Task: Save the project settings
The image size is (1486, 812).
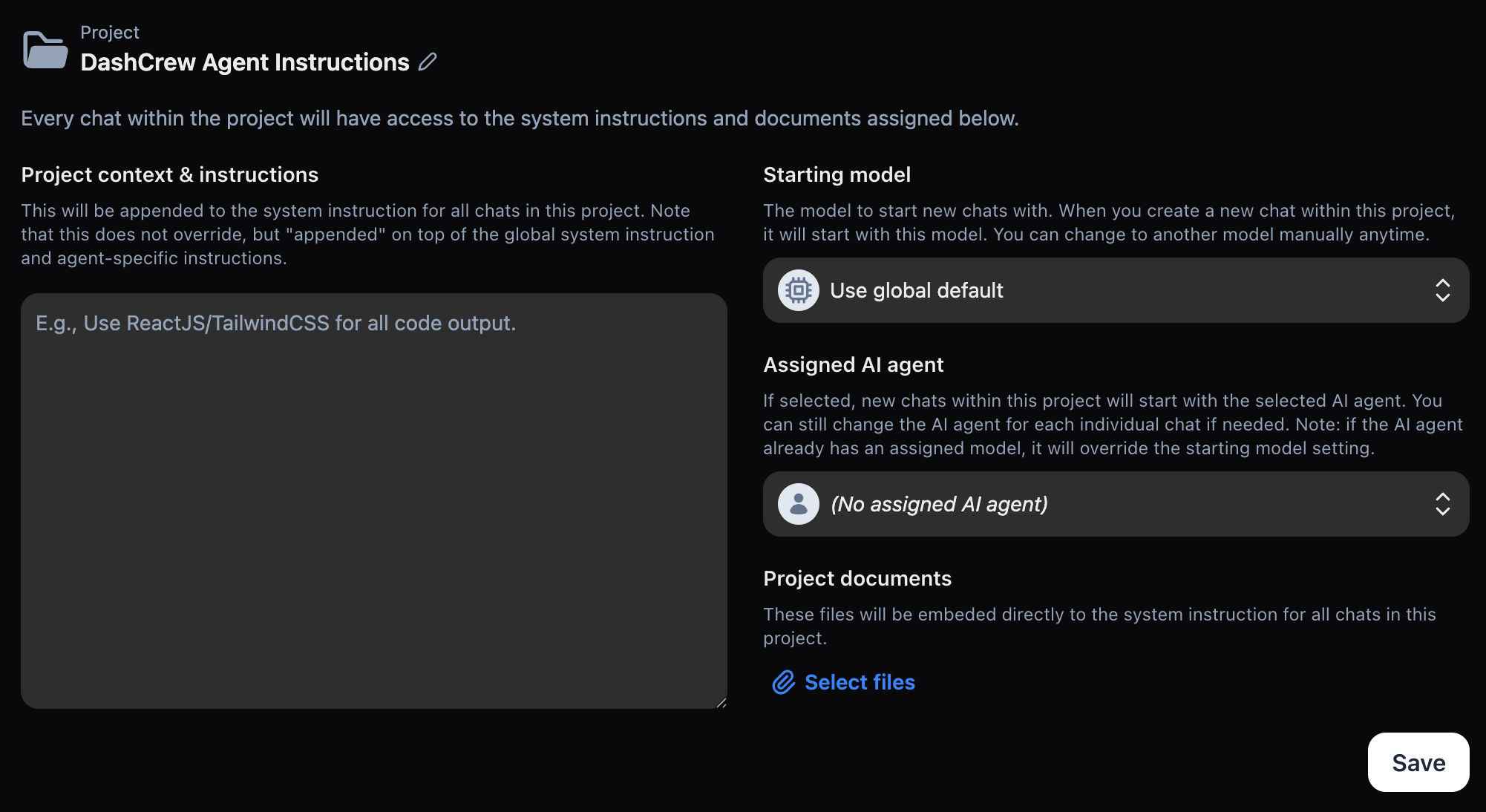Action: pos(1418,762)
